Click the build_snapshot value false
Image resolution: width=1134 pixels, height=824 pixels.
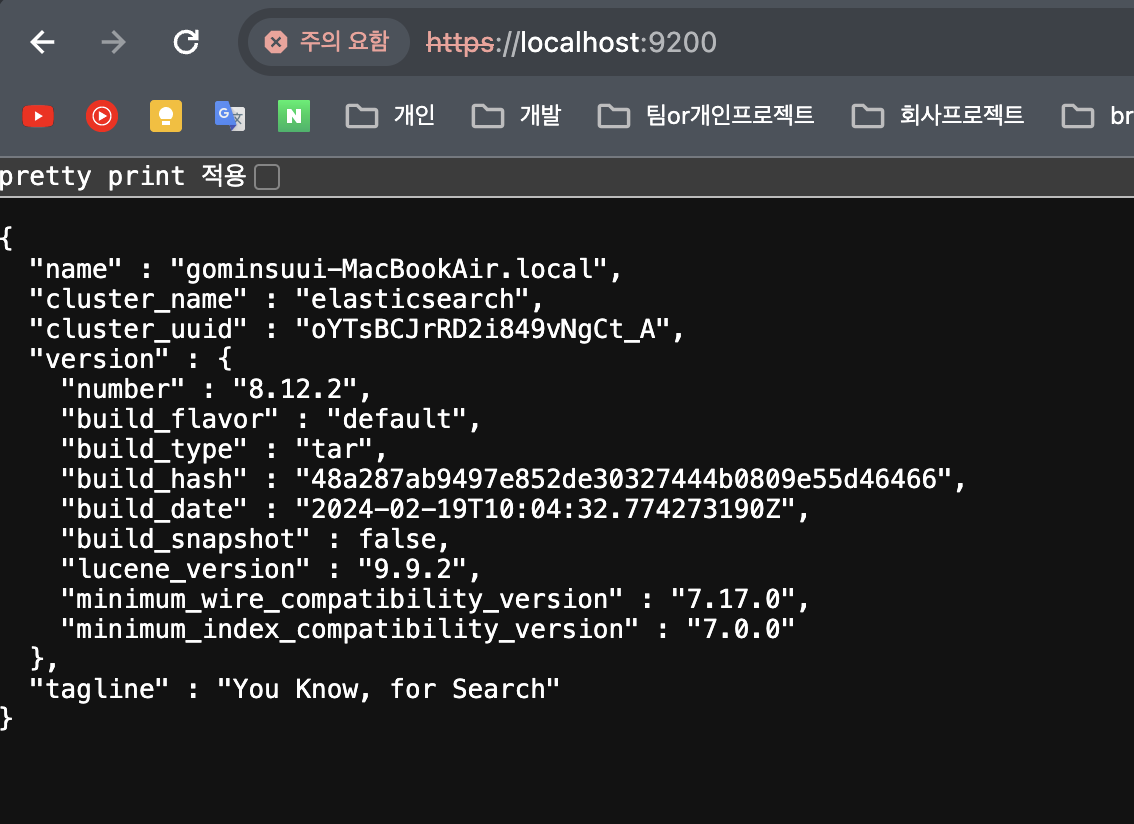[x=397, y=539]
